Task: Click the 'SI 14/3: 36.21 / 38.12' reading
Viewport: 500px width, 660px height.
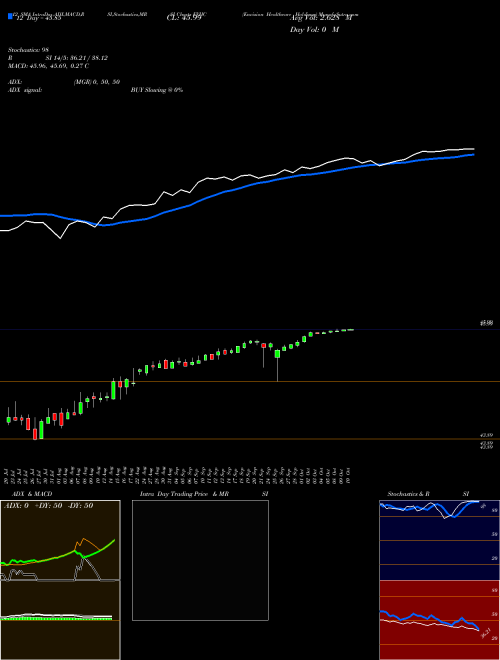Action: tap(77, 58)
